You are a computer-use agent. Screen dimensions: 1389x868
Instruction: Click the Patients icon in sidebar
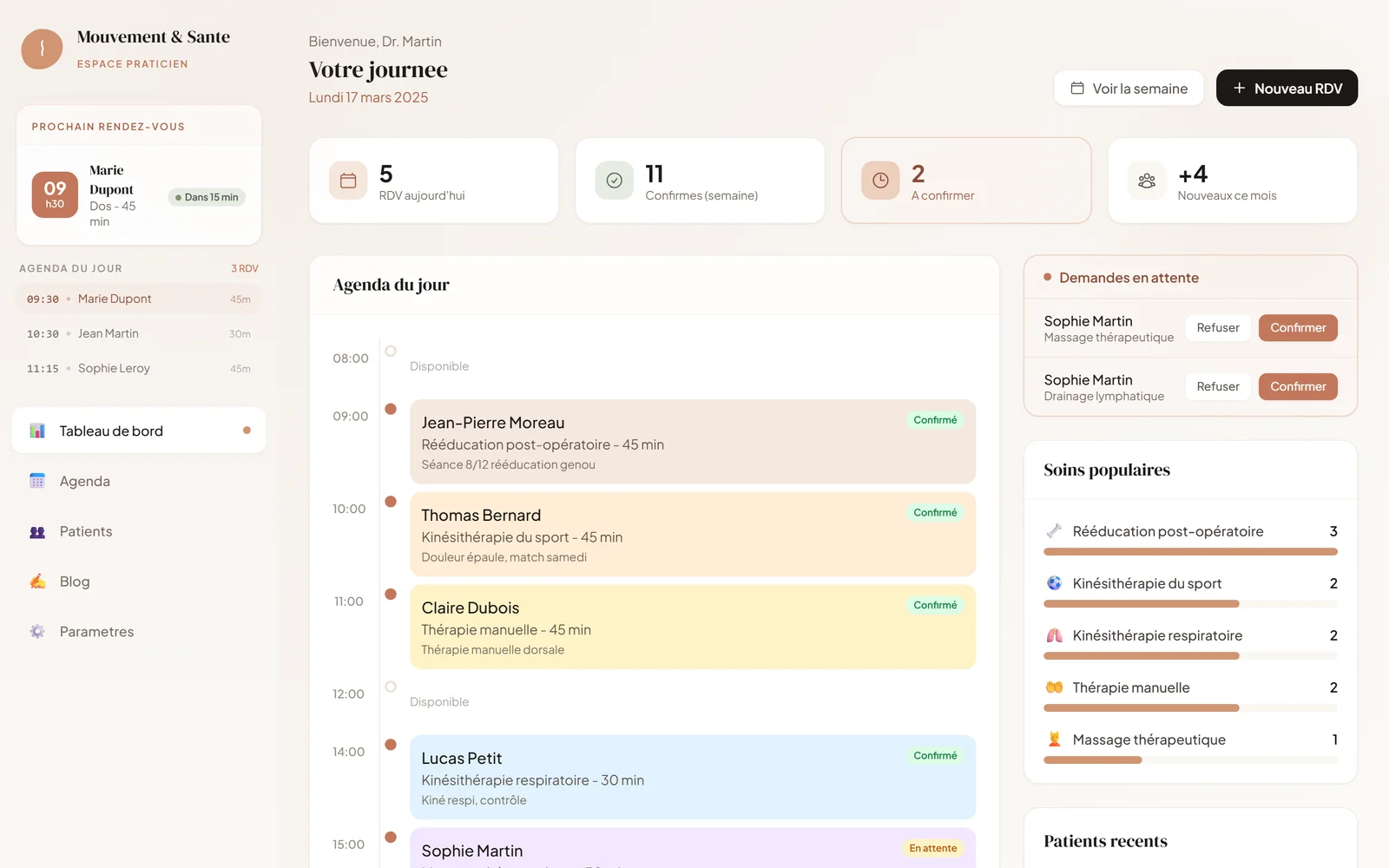point(37,531)
